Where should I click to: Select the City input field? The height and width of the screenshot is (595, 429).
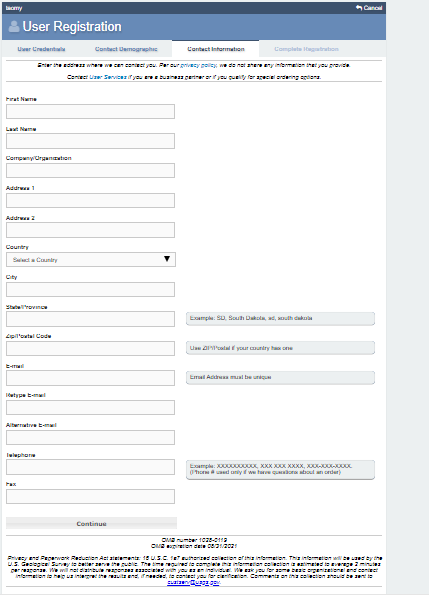coord(90,290)
